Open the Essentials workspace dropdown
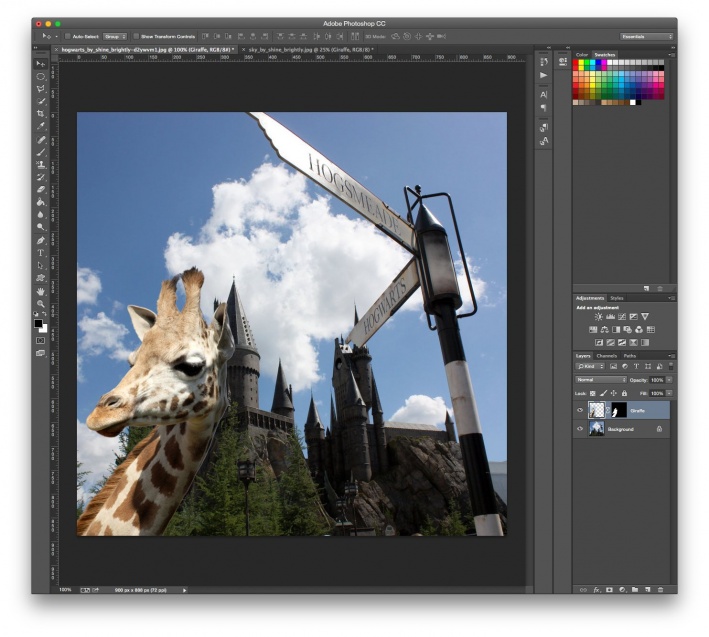Image resolution: width=709 pixels, height=637 pixels. (x=646, y=36)
